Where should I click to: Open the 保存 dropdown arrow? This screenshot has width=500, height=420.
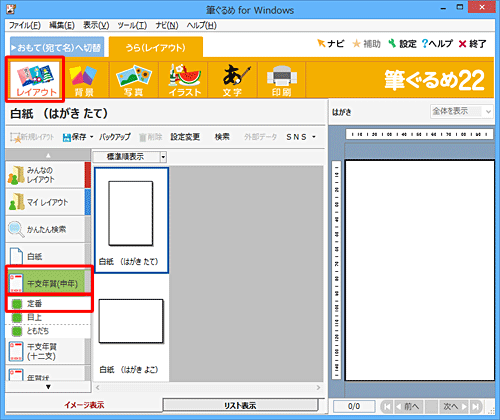tap(91, 137)
